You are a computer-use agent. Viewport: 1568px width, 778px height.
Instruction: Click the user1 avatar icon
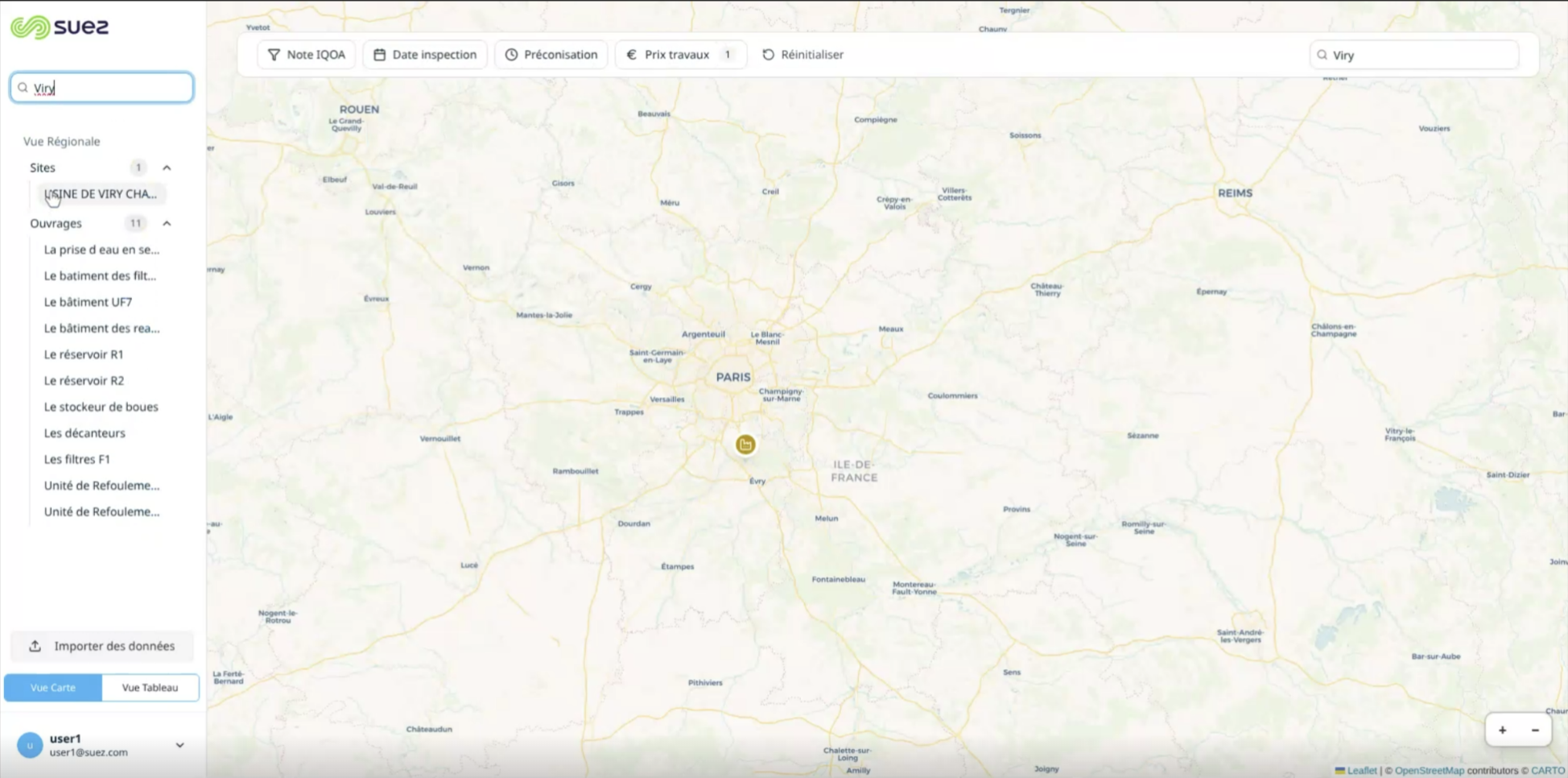30,745
